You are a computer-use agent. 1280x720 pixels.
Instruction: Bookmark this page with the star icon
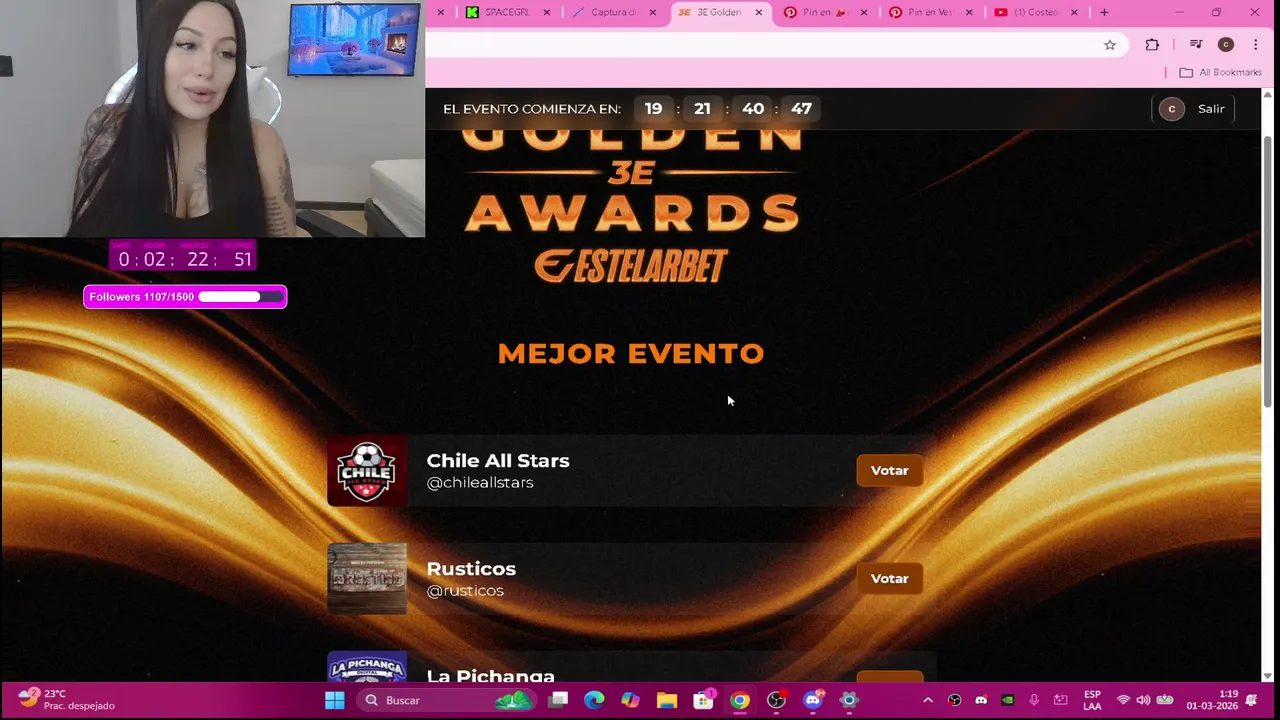[x=1110, y=45]
